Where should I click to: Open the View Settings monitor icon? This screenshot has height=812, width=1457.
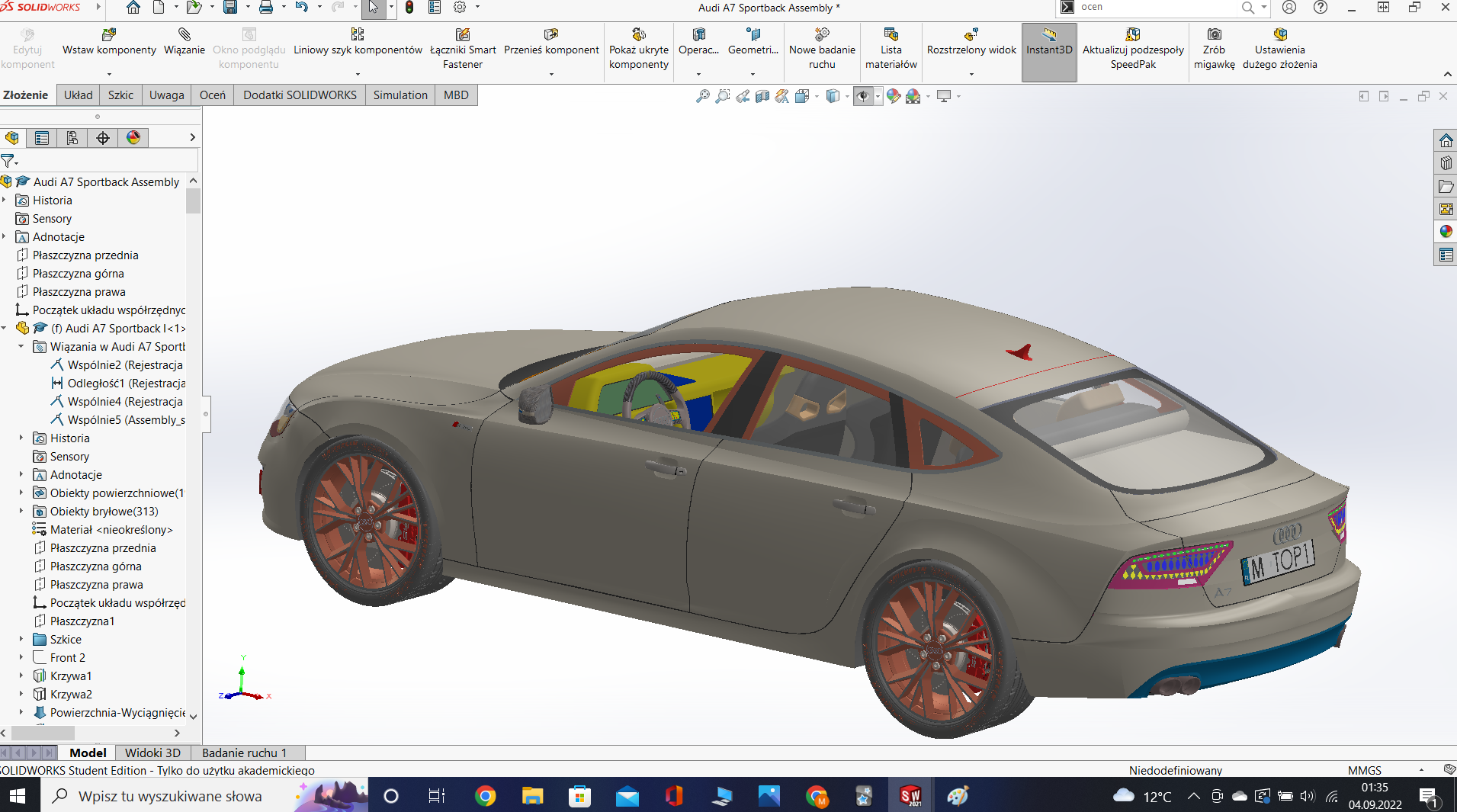point(944,96)
